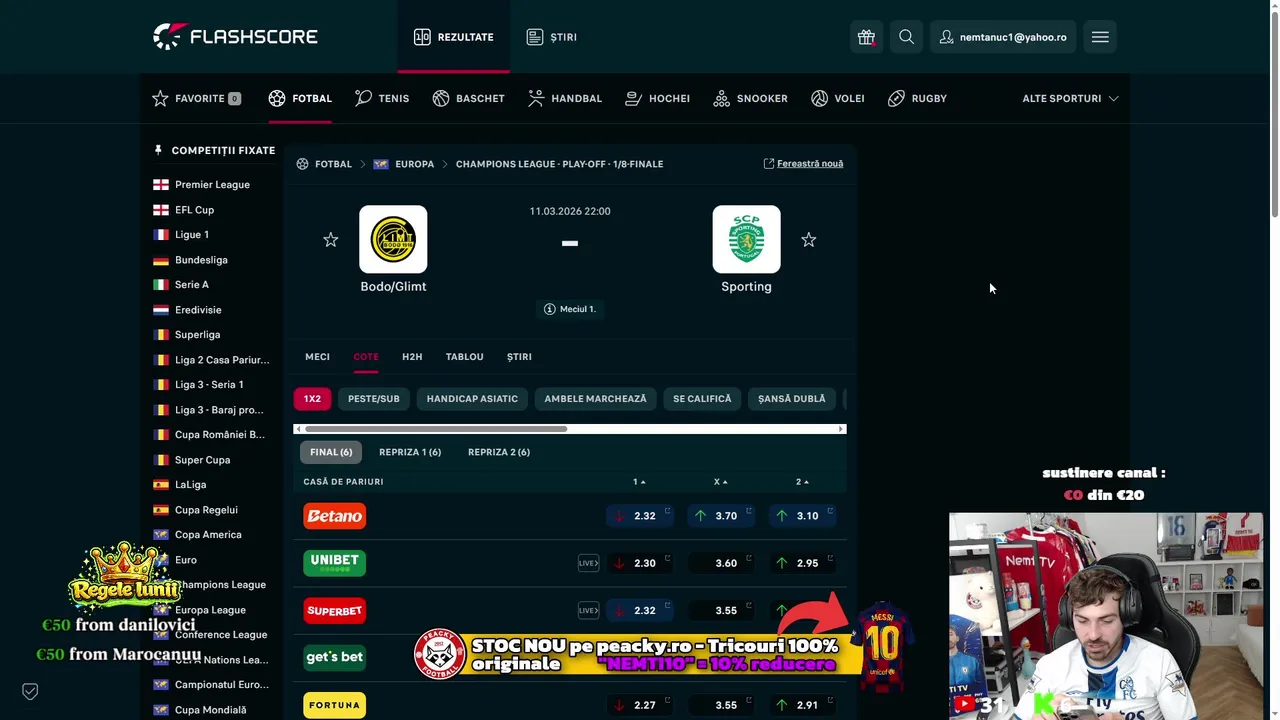This screenshot has width=1280, height=720.
Task: Open Premier League in pinned competitions
Action: pos(212,185)
